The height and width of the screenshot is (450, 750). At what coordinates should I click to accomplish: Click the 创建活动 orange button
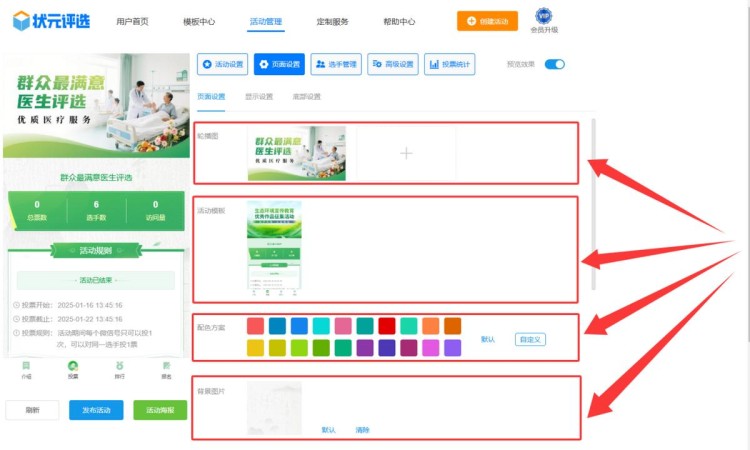pos(488,21)
